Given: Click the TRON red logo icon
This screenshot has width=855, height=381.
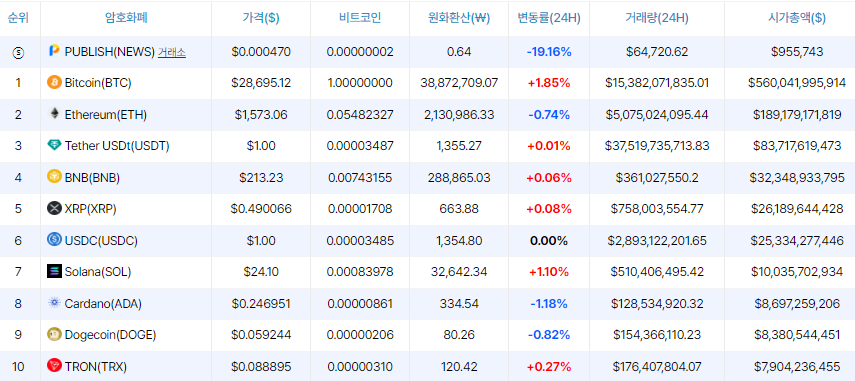Looking at the screenshot, I should [x=54, y=366].
